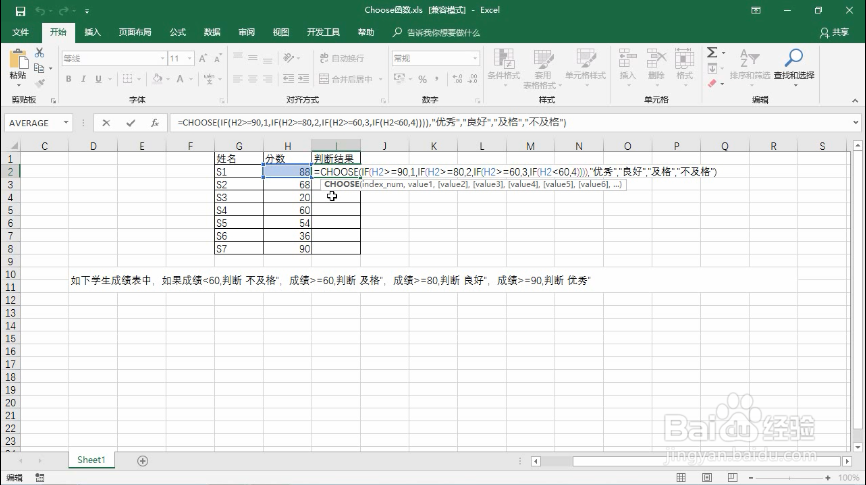The image size is (866, 485).
Task: Click the Page Layout view icon in status bar
Action: 706,477
